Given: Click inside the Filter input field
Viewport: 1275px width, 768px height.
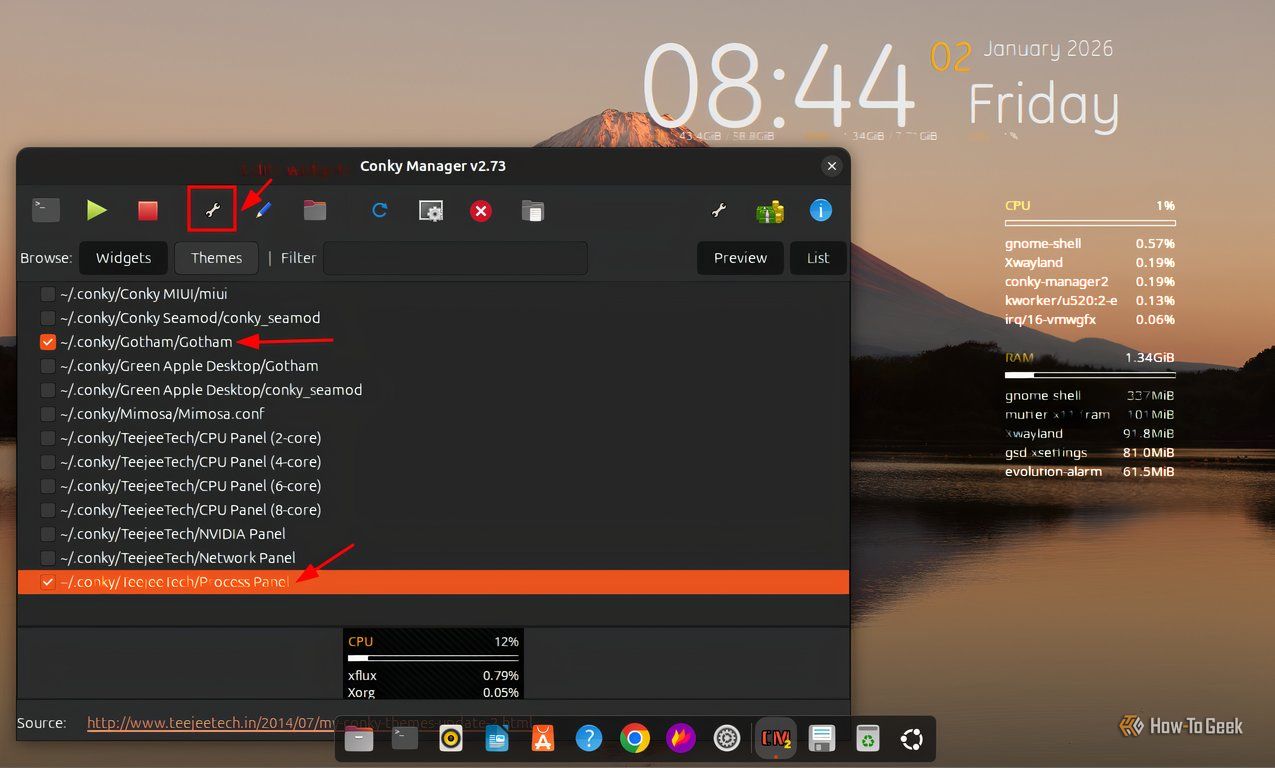Looking at the screenshot, I should click(x=455, y=257).
